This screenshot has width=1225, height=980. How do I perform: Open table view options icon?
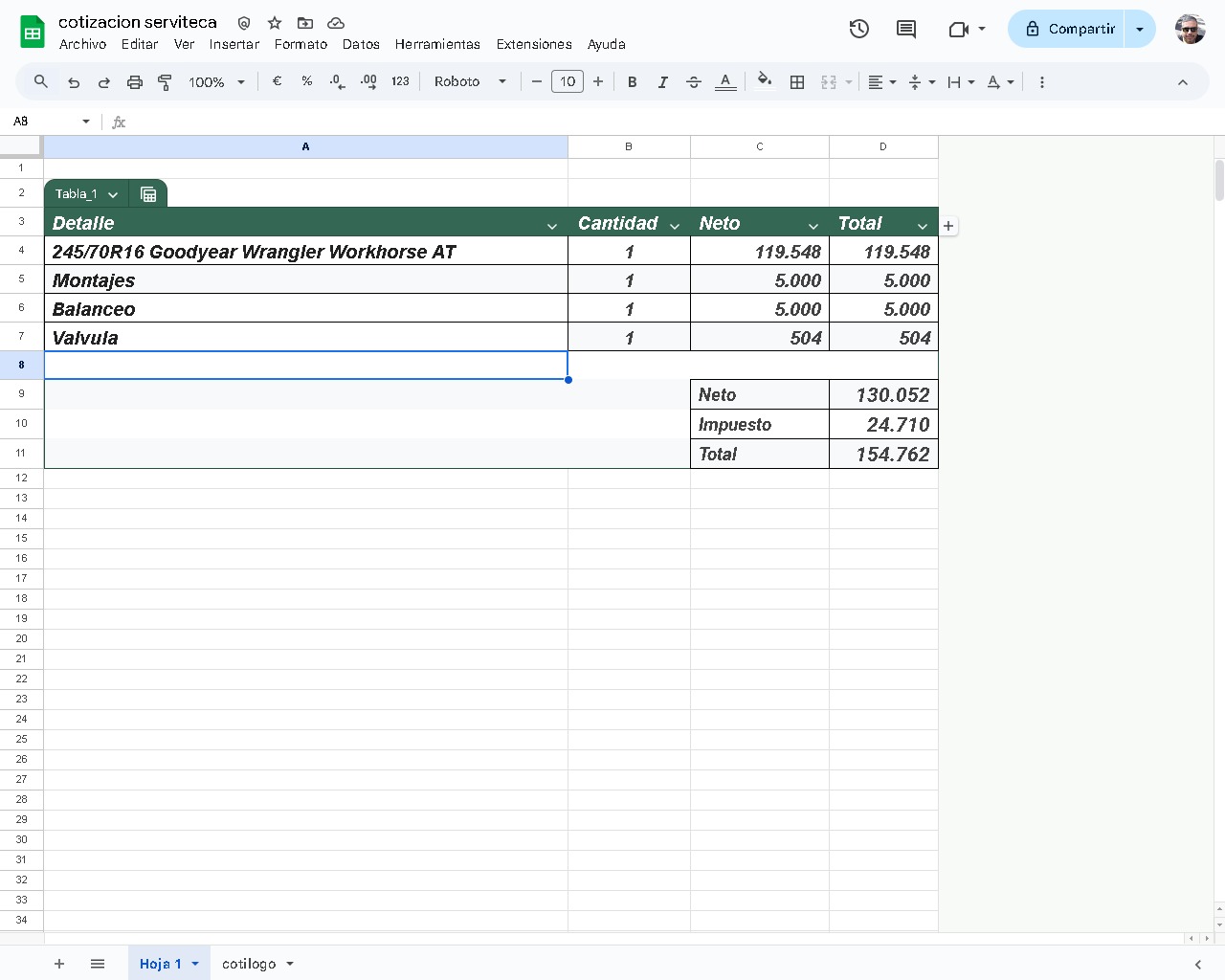point(148,194)
